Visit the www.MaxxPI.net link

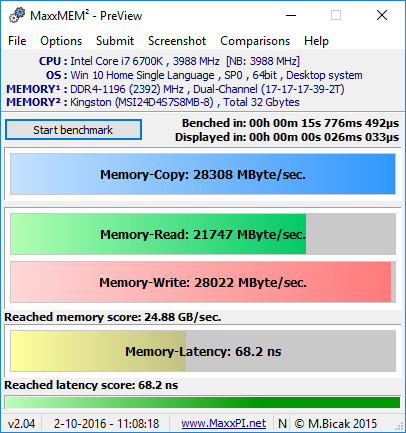(224, 424)
